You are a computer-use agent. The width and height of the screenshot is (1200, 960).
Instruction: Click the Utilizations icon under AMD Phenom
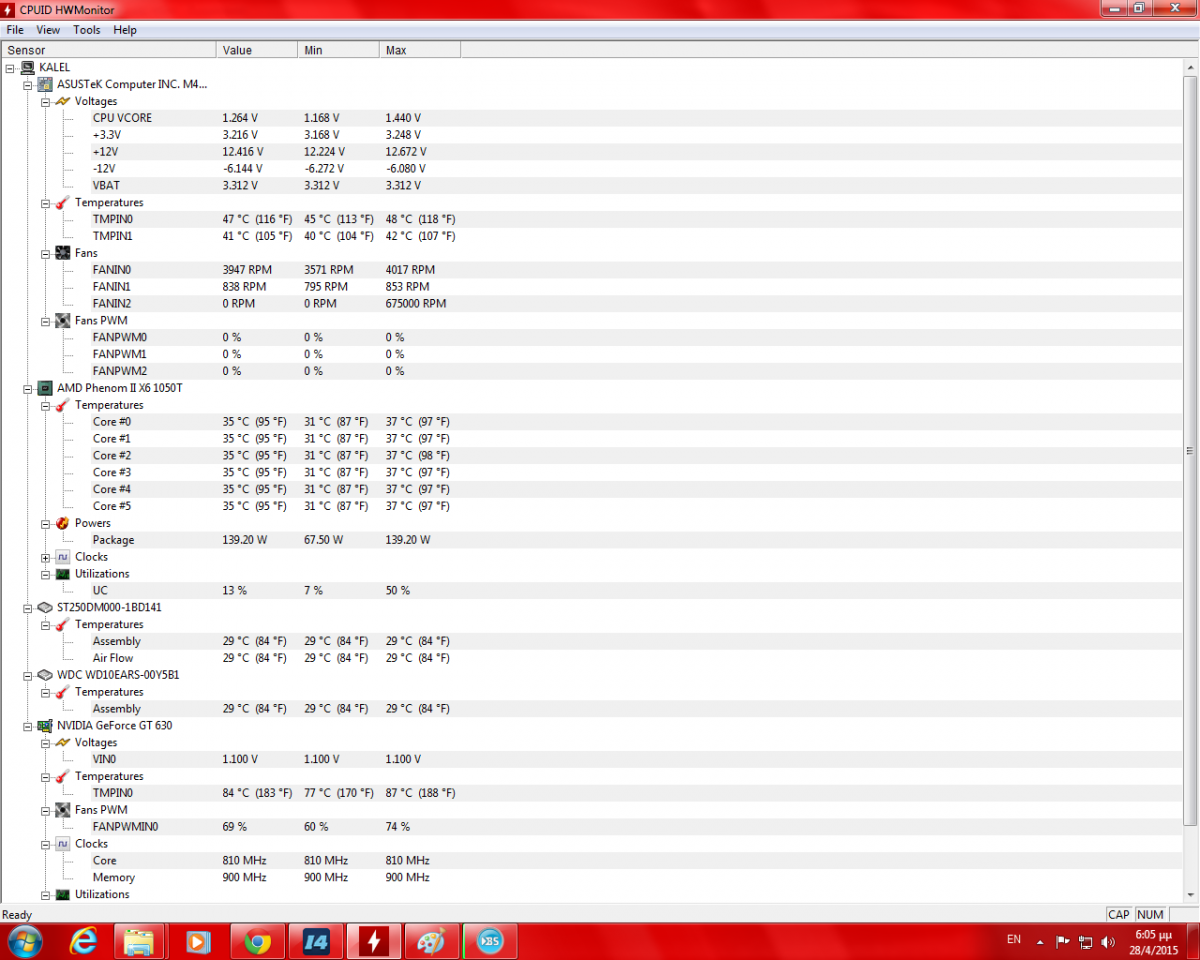[63, 574]
